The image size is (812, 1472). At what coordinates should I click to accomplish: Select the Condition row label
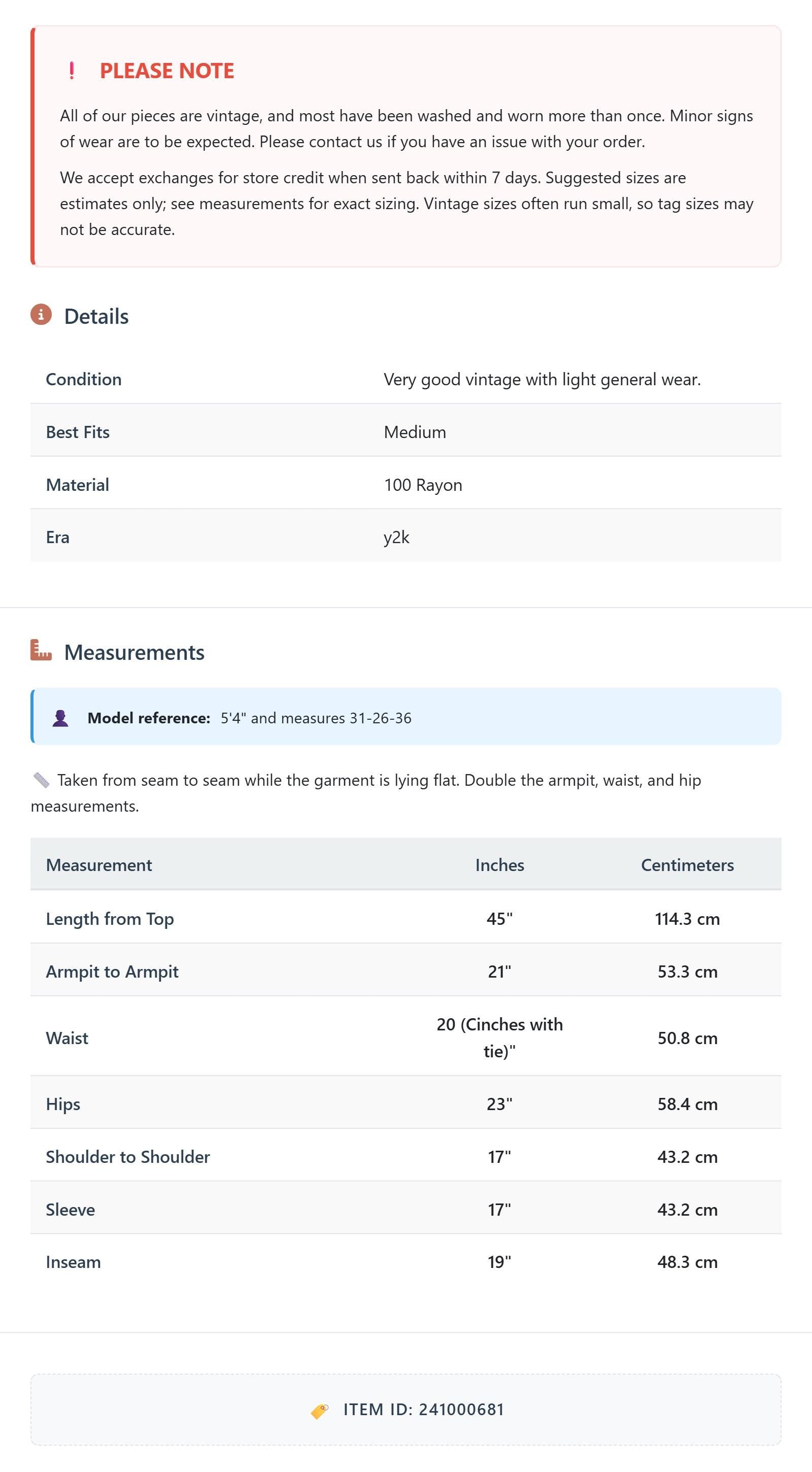click(83, 380)
